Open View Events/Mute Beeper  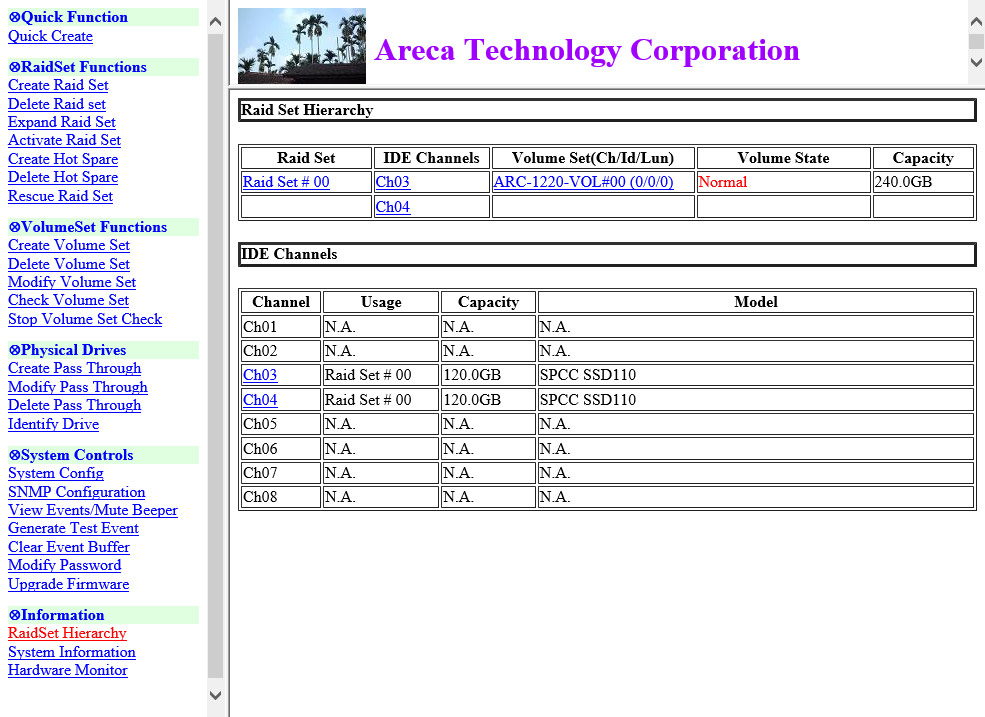(x=92, y=511)
